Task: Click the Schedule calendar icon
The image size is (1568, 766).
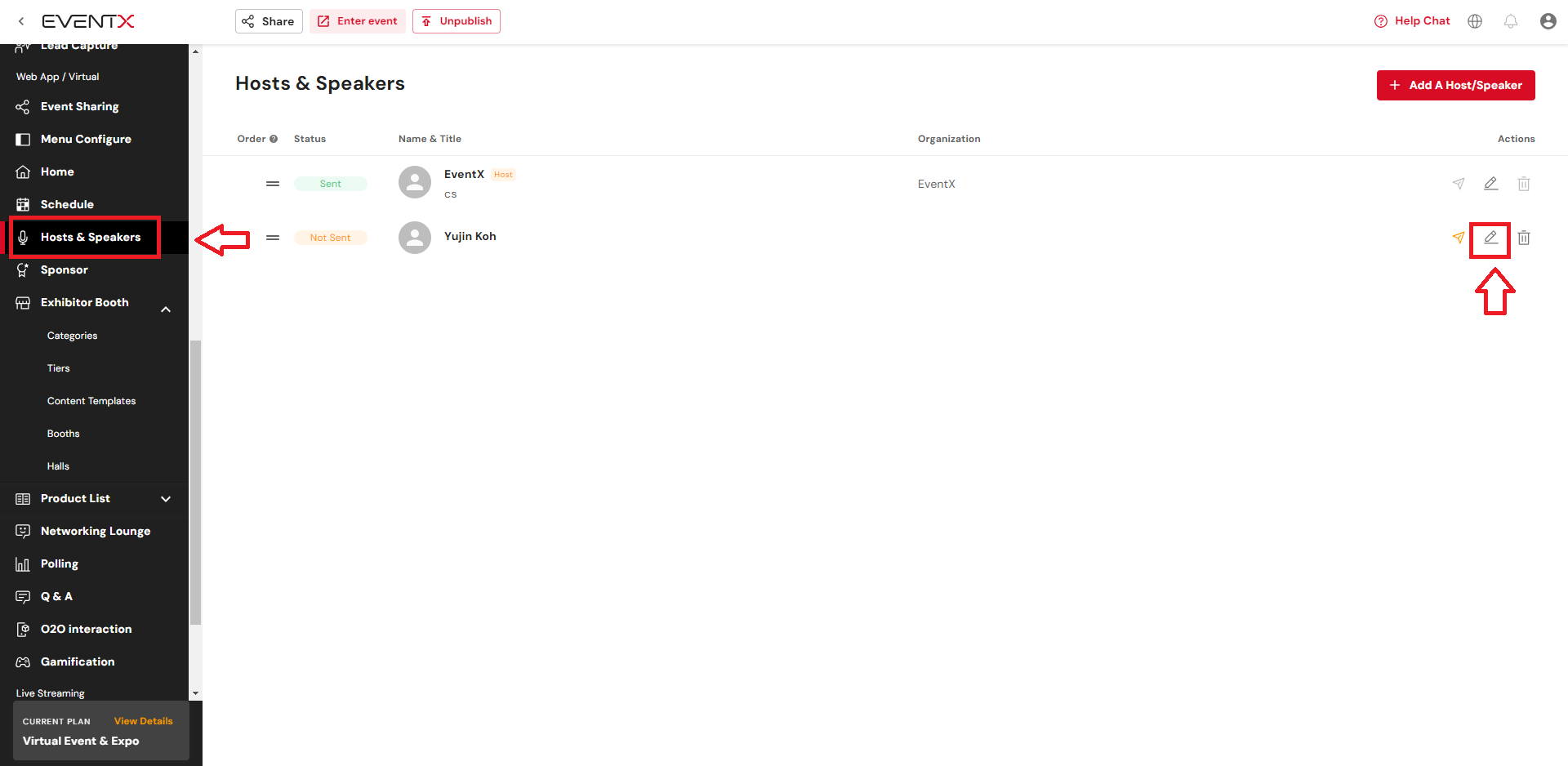Action: point(23,204)
